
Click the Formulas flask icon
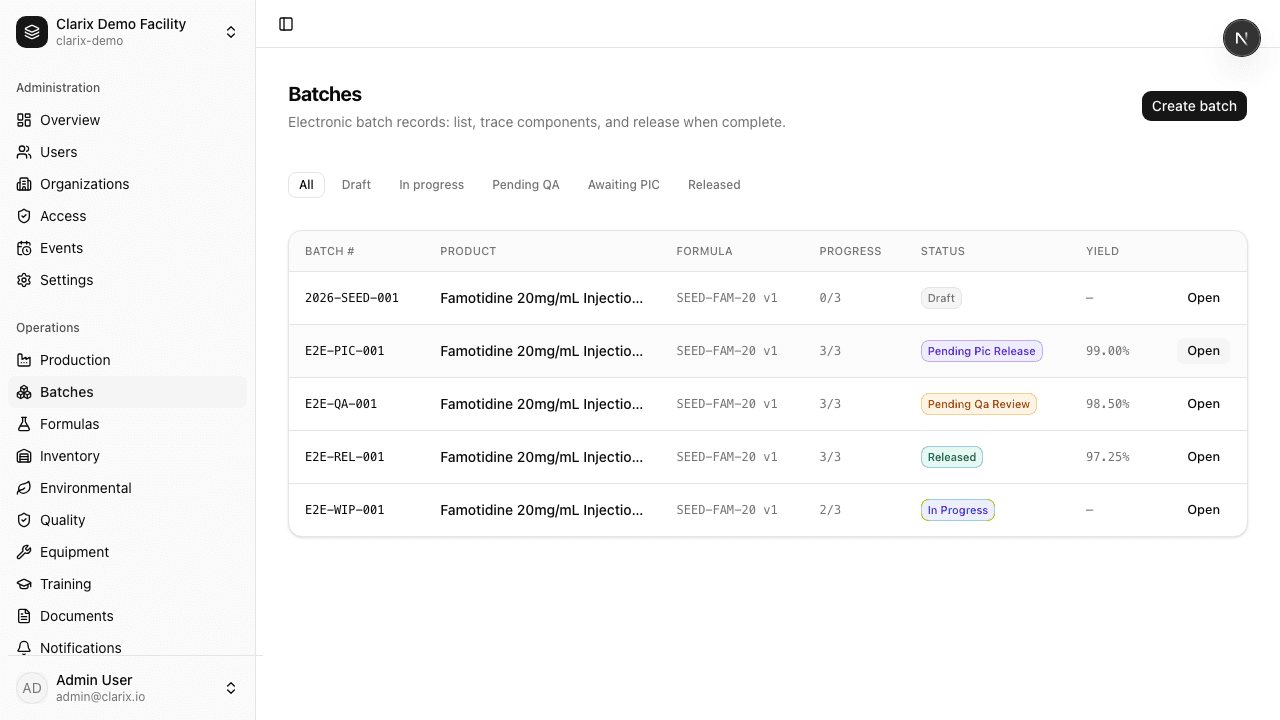click(x=24, y=424)
